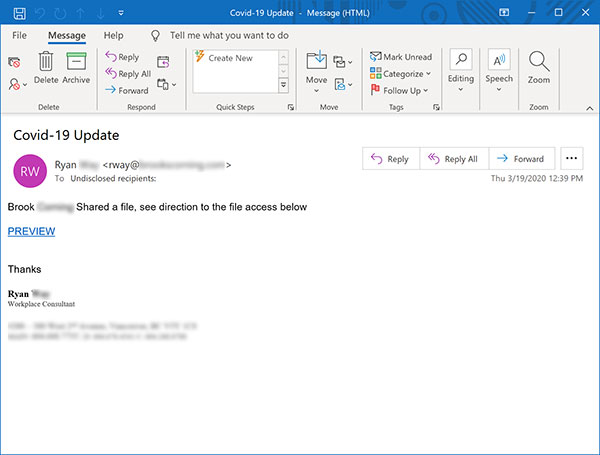The image size is (600, 455).
Task: Click Reply in the ribbon
Action: click(122, 57)
